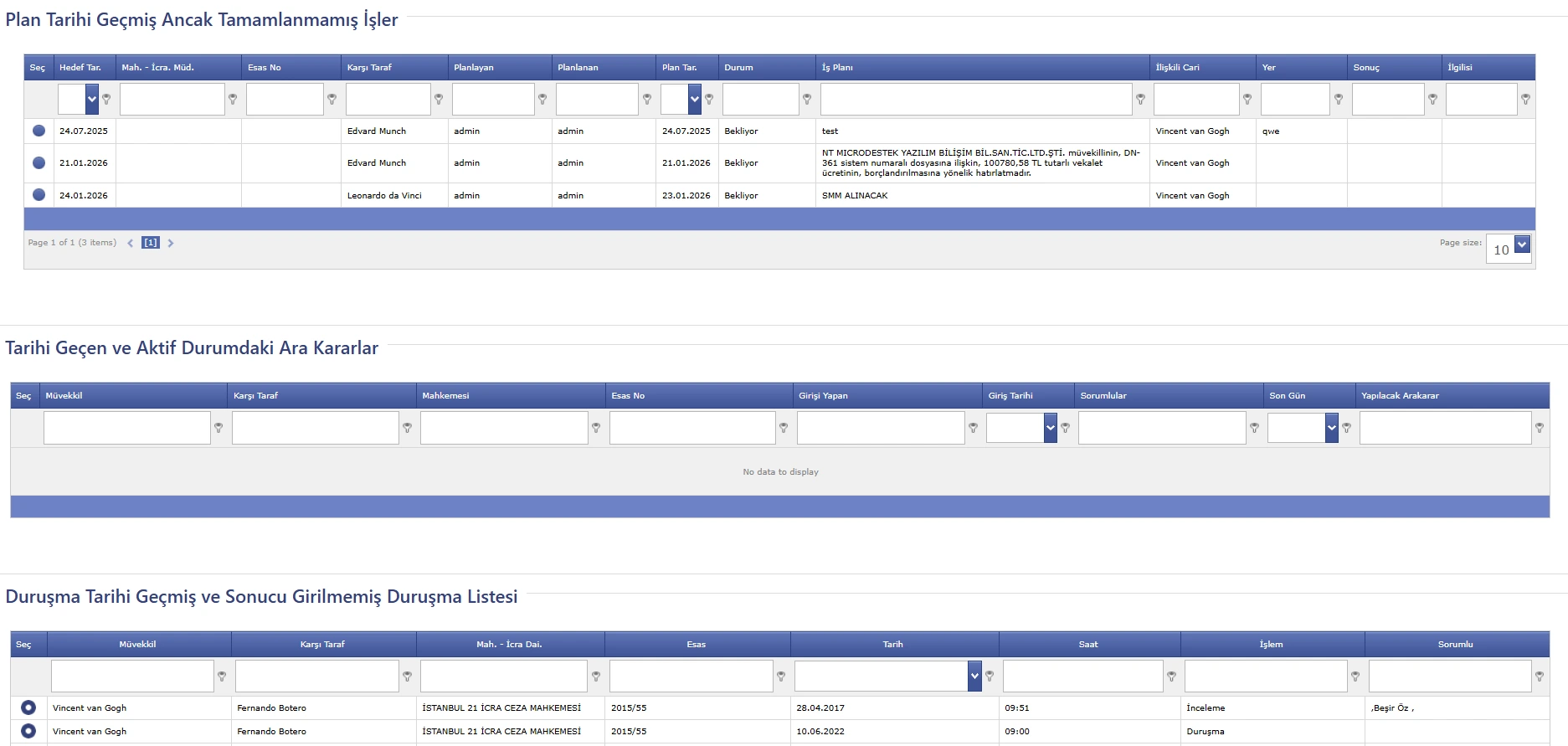Select the row dated 24.07.2025 with radio button

click(39, 131)
